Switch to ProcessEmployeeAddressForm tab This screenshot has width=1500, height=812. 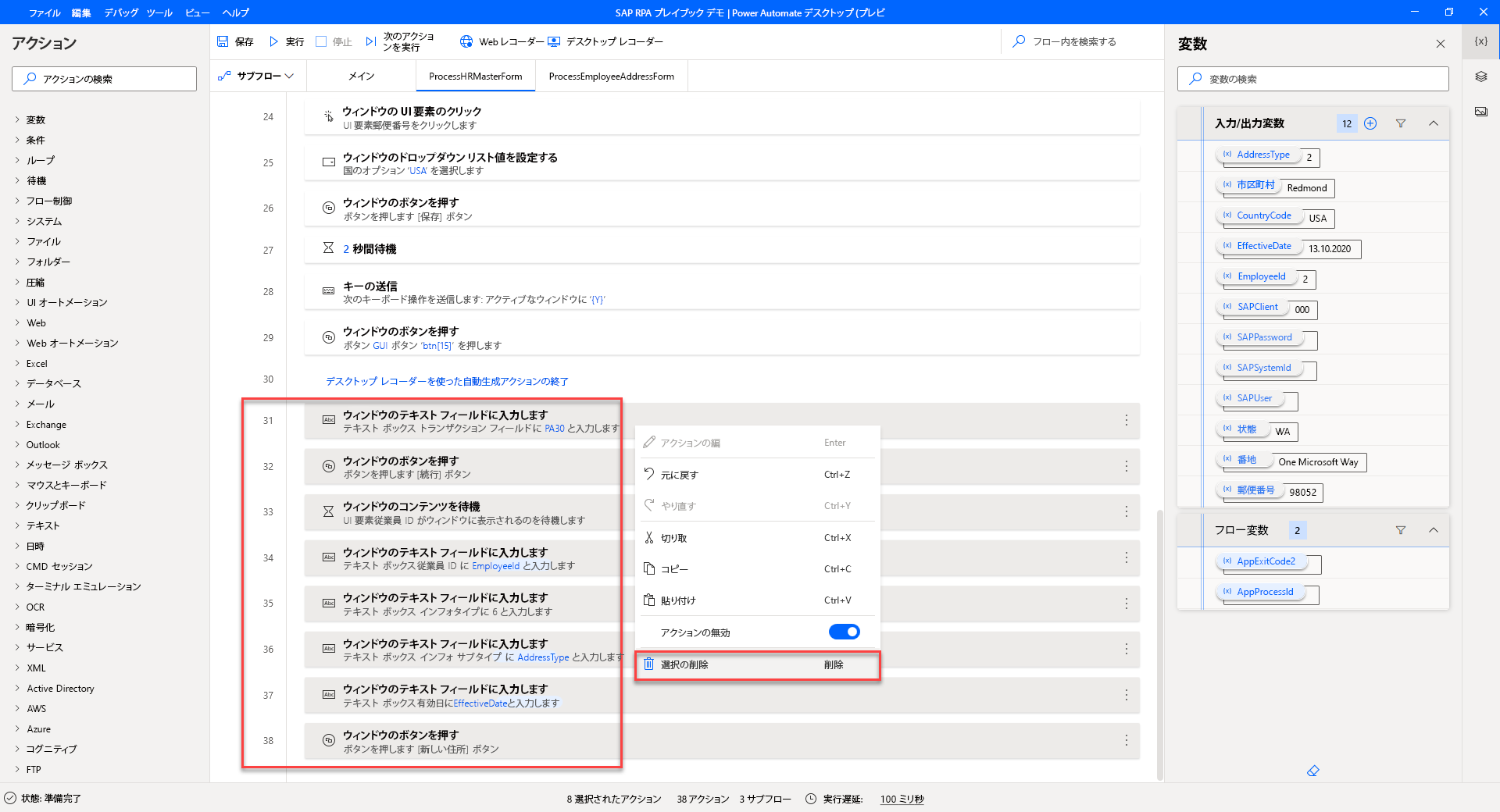611,76
